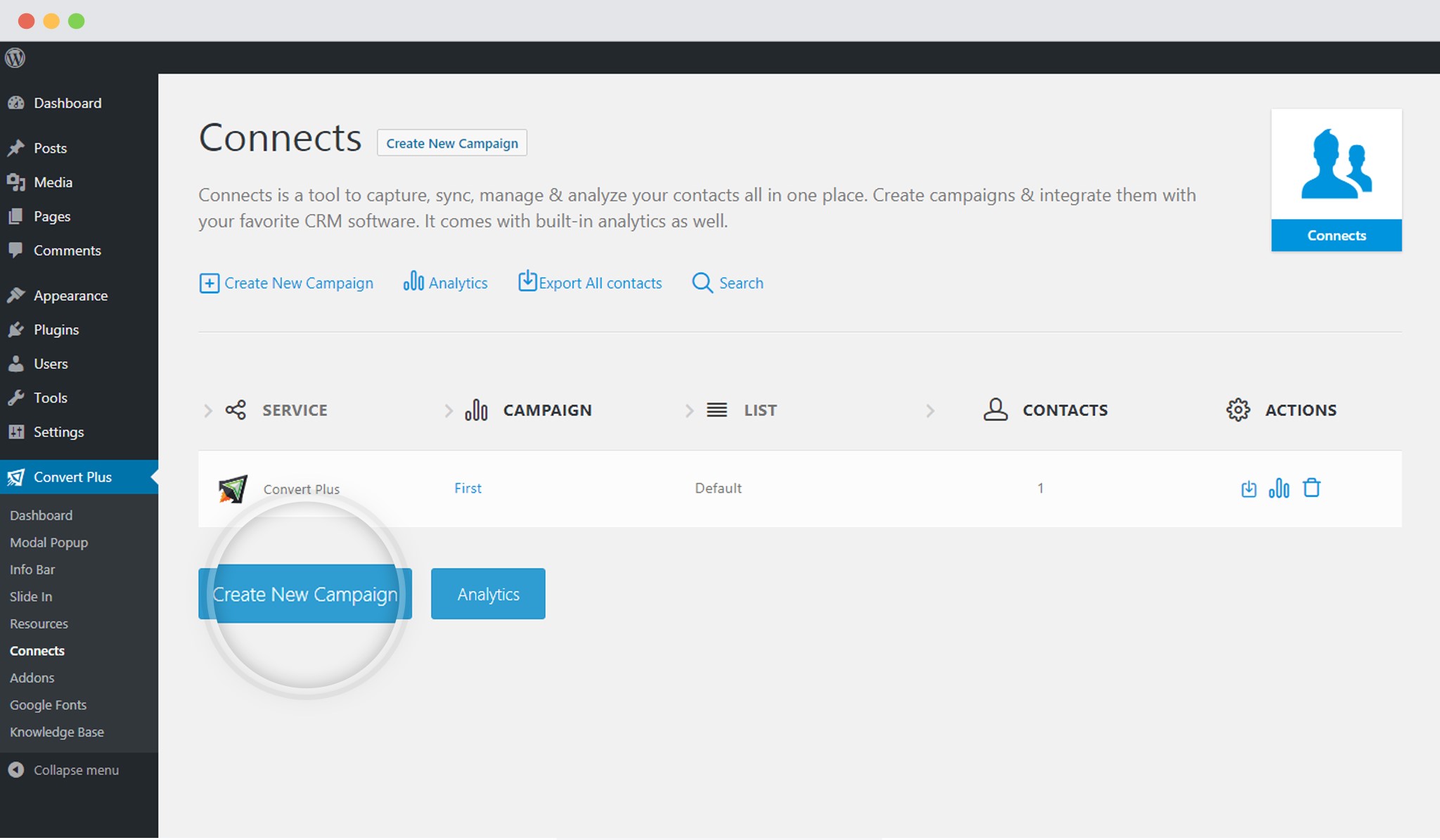1440x840 pixels.
Task: Open Info Bar submenu item
Action: click(32, 569)
